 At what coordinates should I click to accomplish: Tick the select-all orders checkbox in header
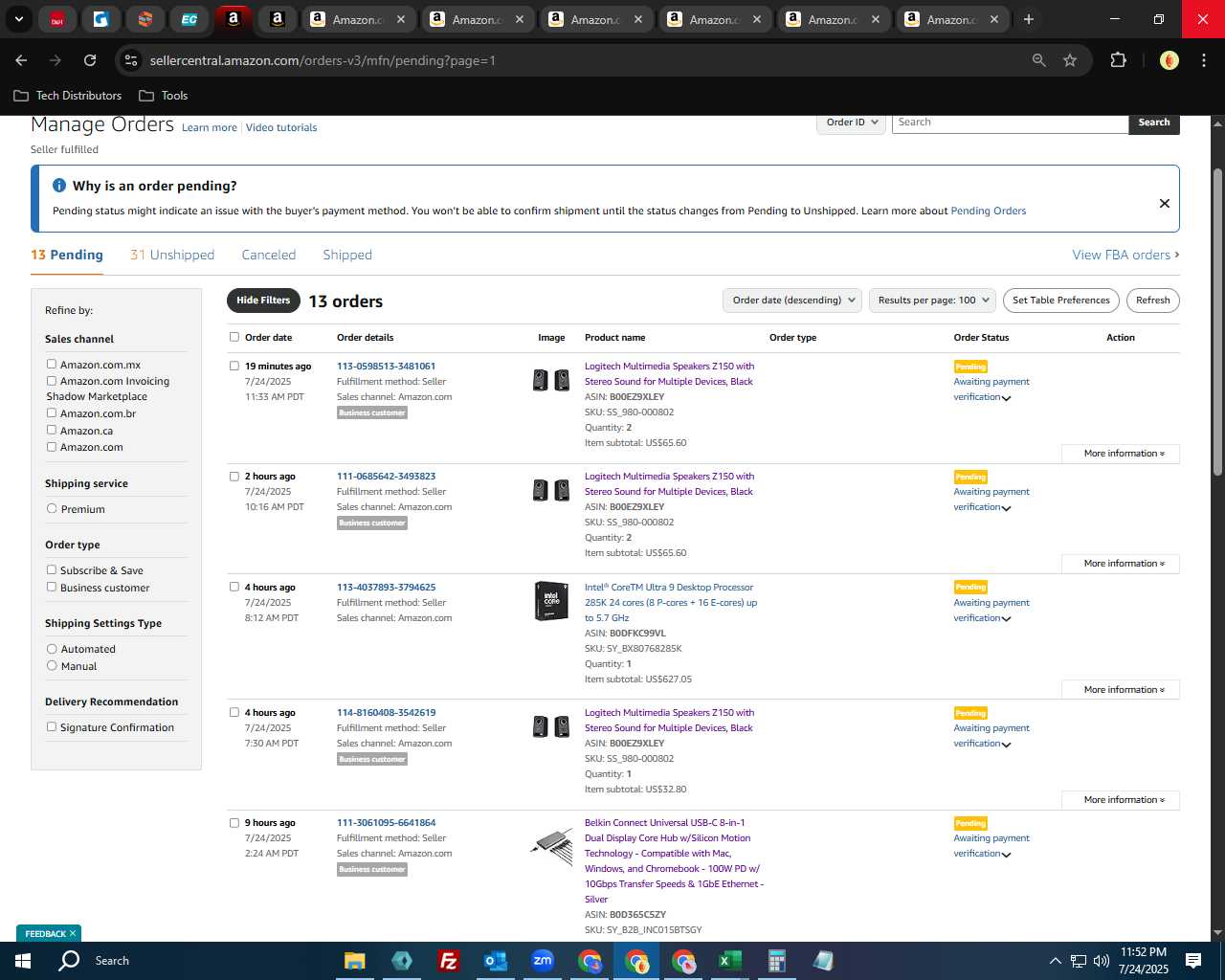click(234, 337)
